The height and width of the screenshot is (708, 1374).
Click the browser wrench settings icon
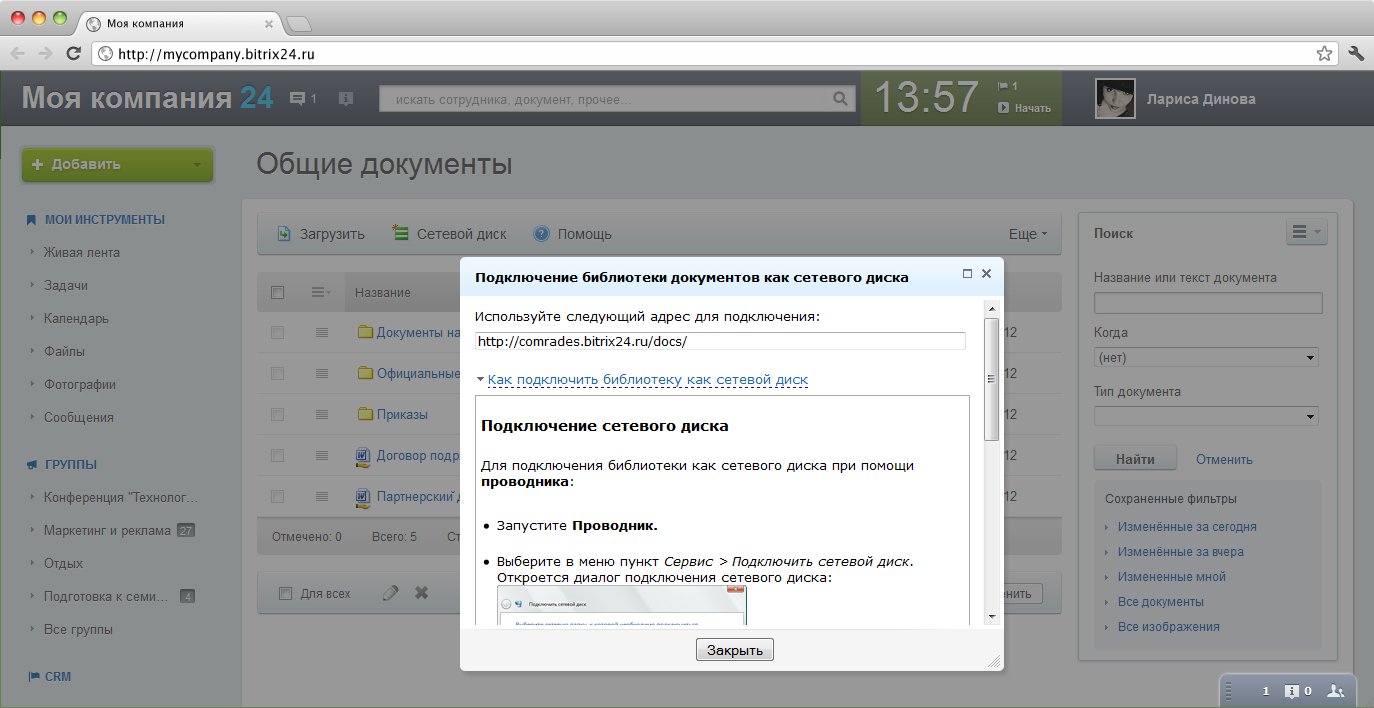[x=1356, y=54]
